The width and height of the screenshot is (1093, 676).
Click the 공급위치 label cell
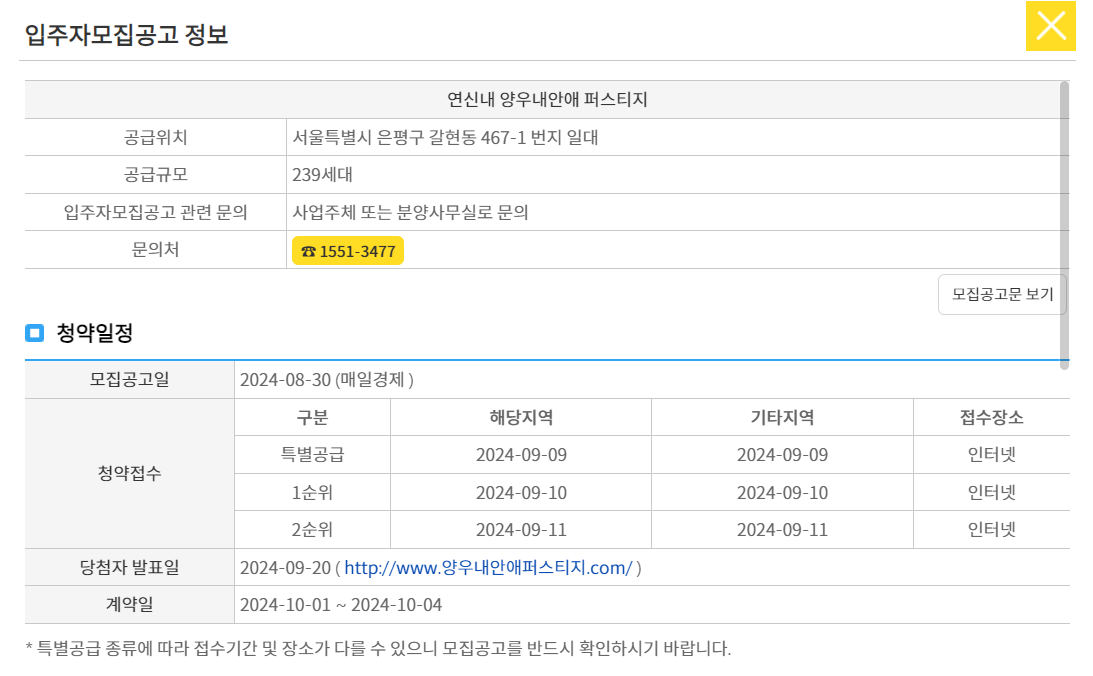(155, 137)
